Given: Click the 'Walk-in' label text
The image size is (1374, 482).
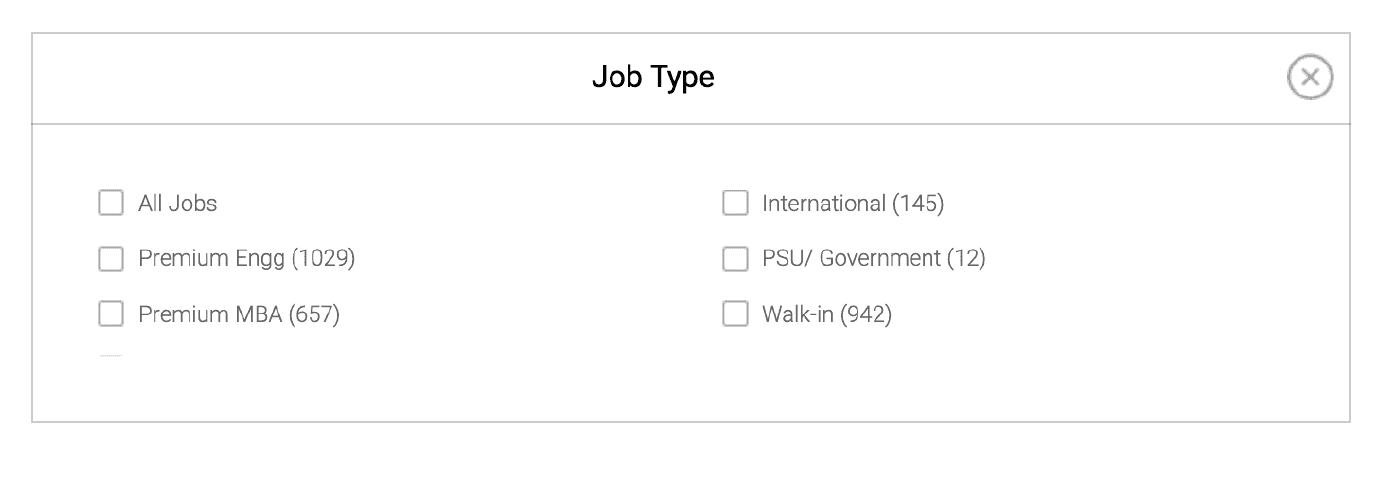Looking at the screenshot, I should tap(799, 315).
